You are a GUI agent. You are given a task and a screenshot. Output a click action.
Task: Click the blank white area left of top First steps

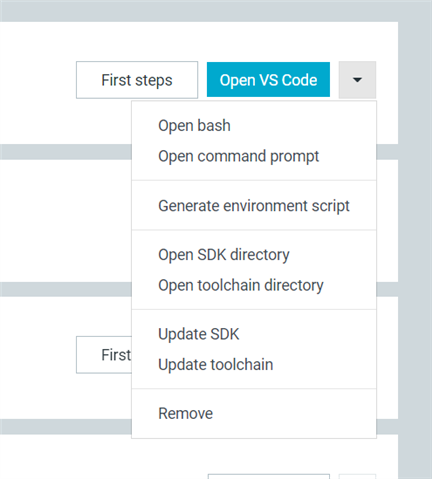(37, 80)
